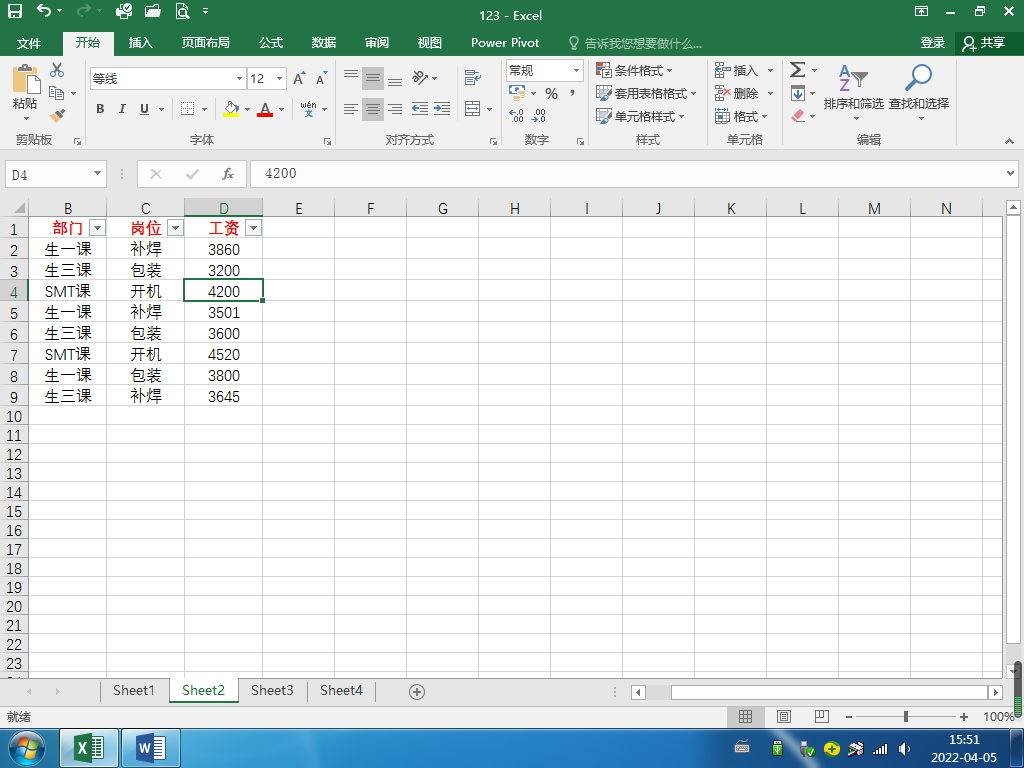The width and height of the screenshot is (1024, 768).
Task: Open the 工资 column filter dropdown
Action: click(254, 228)
